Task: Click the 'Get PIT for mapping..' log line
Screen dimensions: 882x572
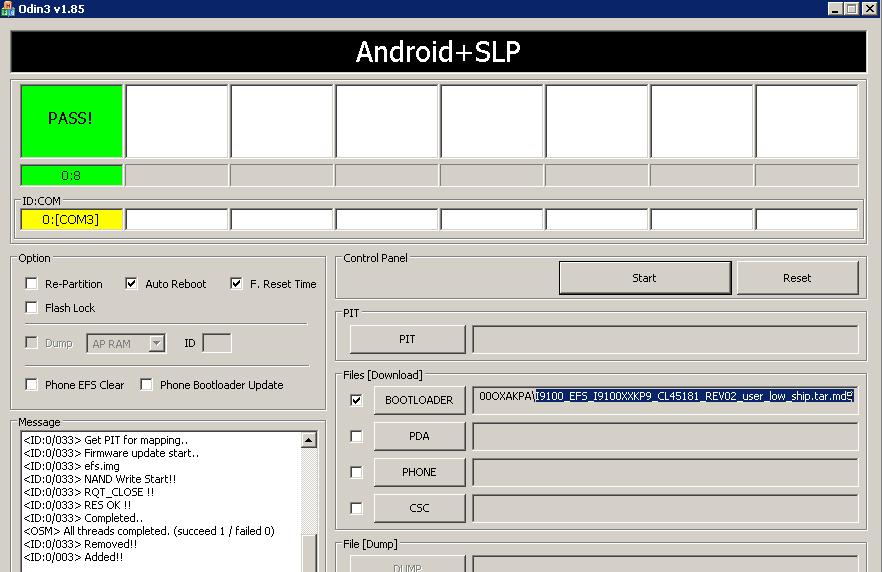Action: [x=106, y=440]
